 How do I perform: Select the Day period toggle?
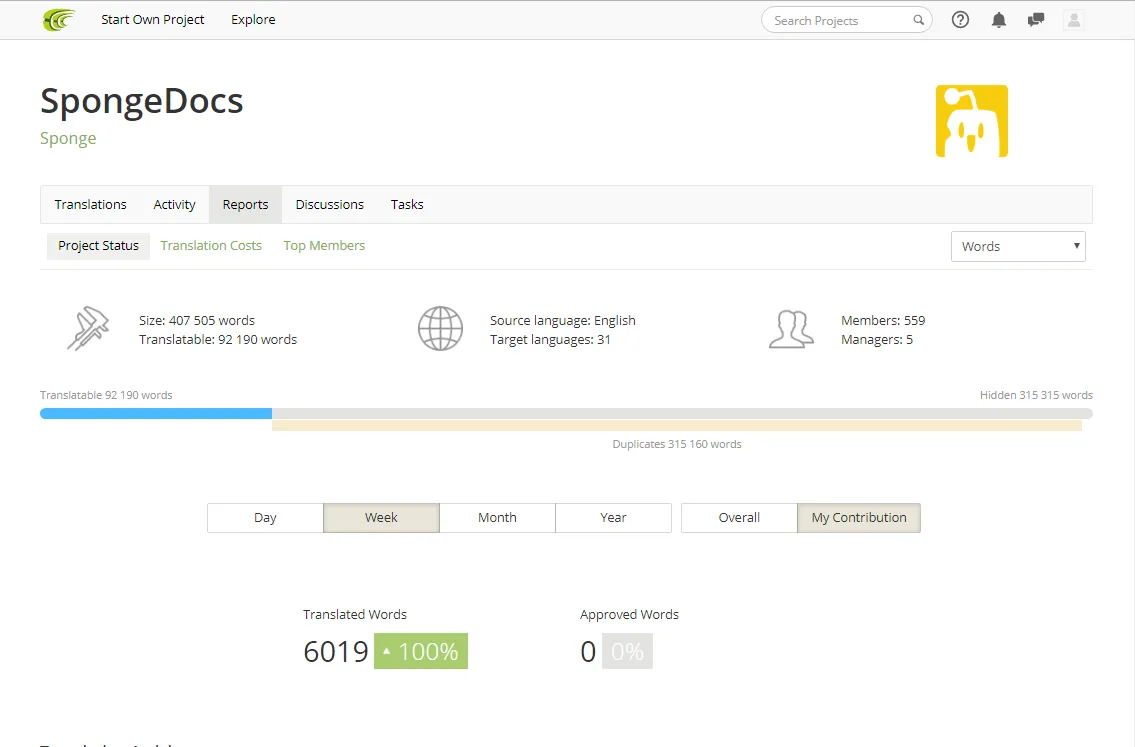point(265,518)
